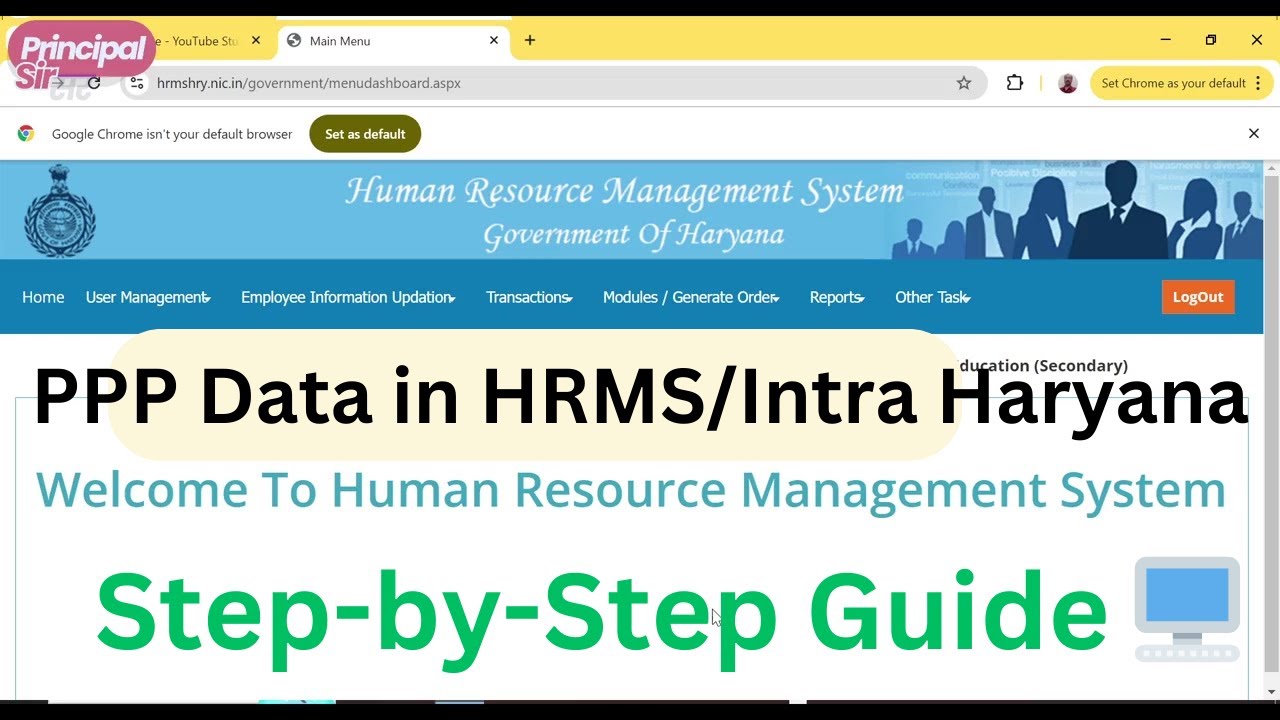Close the YouTube Studio tab

coord(256,40)
